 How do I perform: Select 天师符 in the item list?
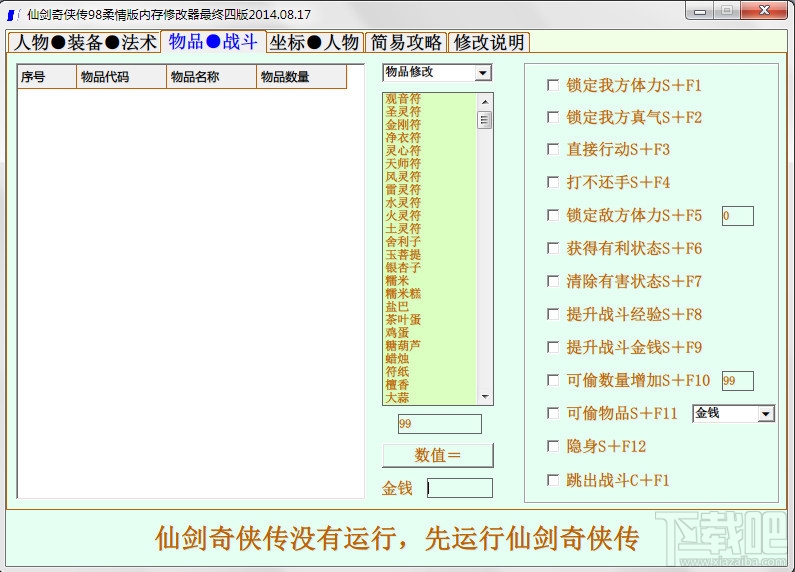click(x=403, y=163)
